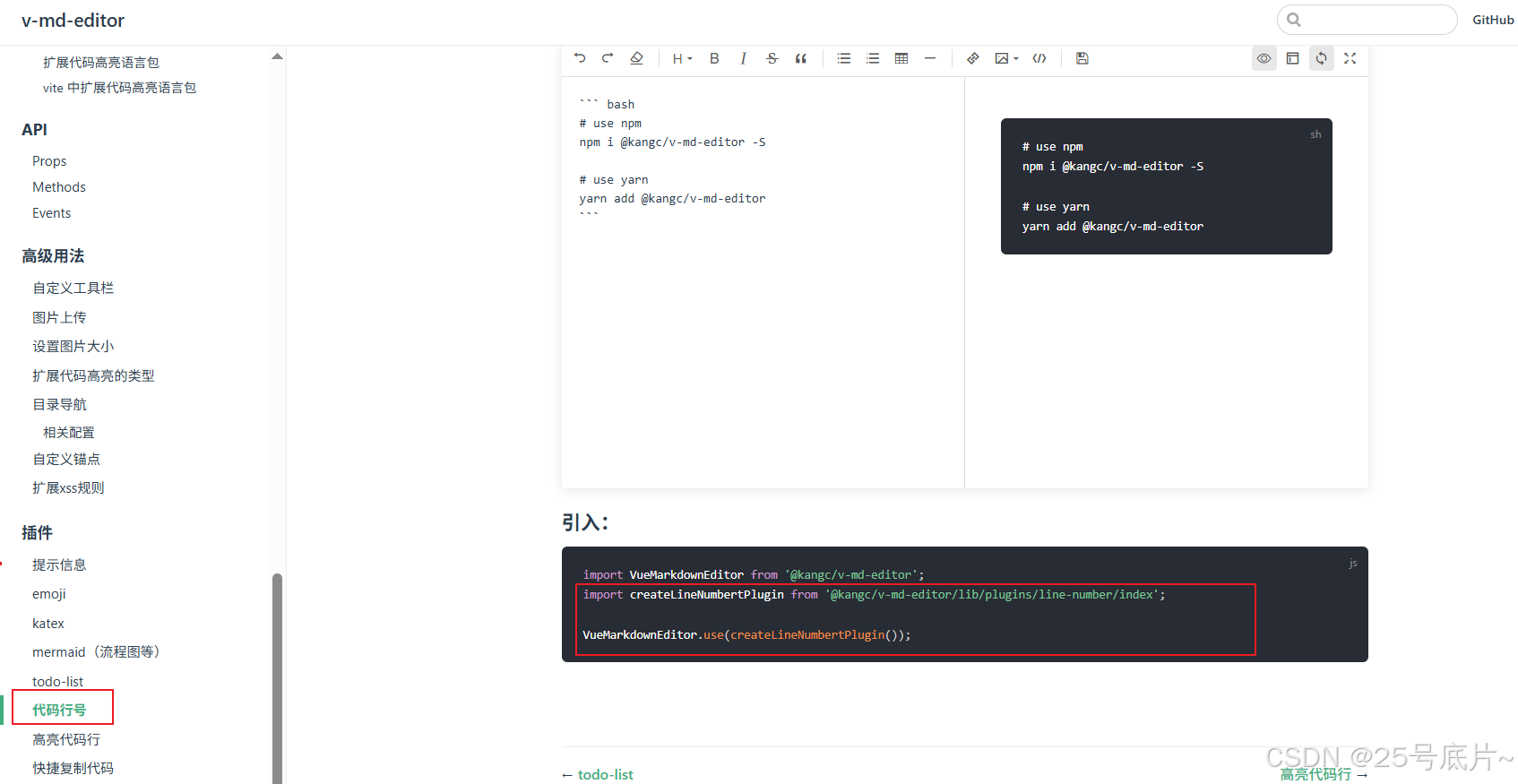Screen dimensions: 1518x784
Task: Open 目录导航 in the sidebar
Action: pos(59,404)
